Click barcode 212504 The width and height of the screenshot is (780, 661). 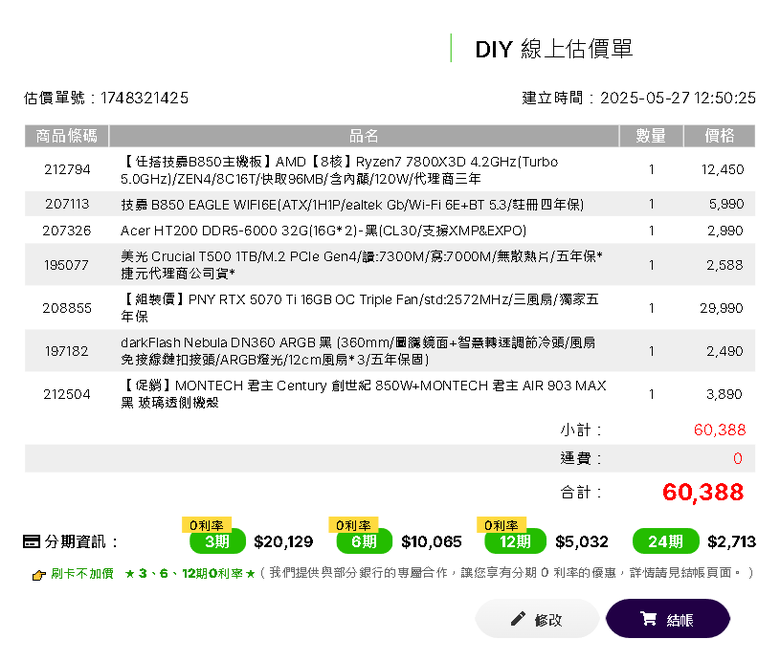[x=67, y=394]
